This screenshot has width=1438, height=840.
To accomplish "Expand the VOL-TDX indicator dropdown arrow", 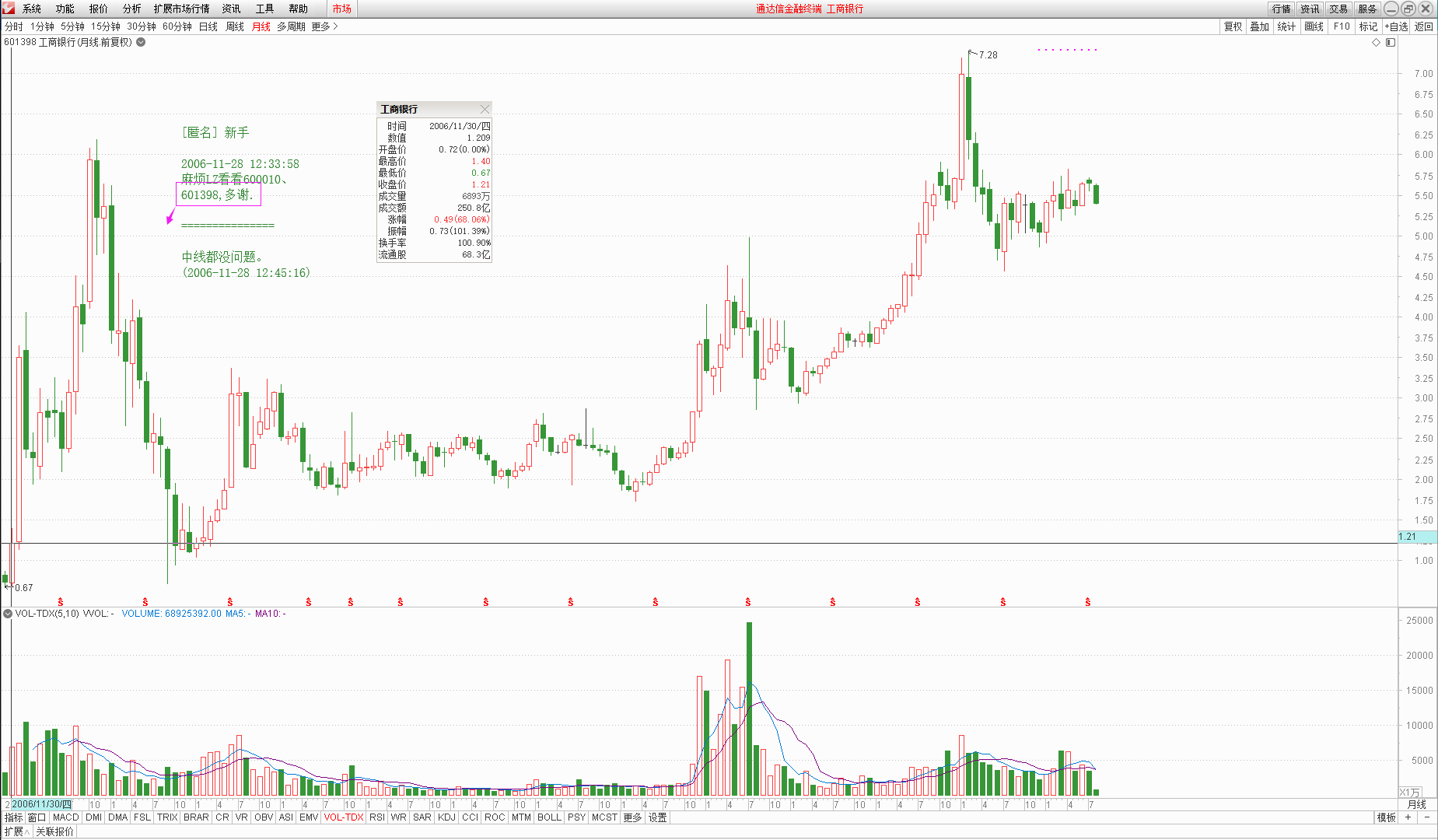I will [x=8, y=614].
